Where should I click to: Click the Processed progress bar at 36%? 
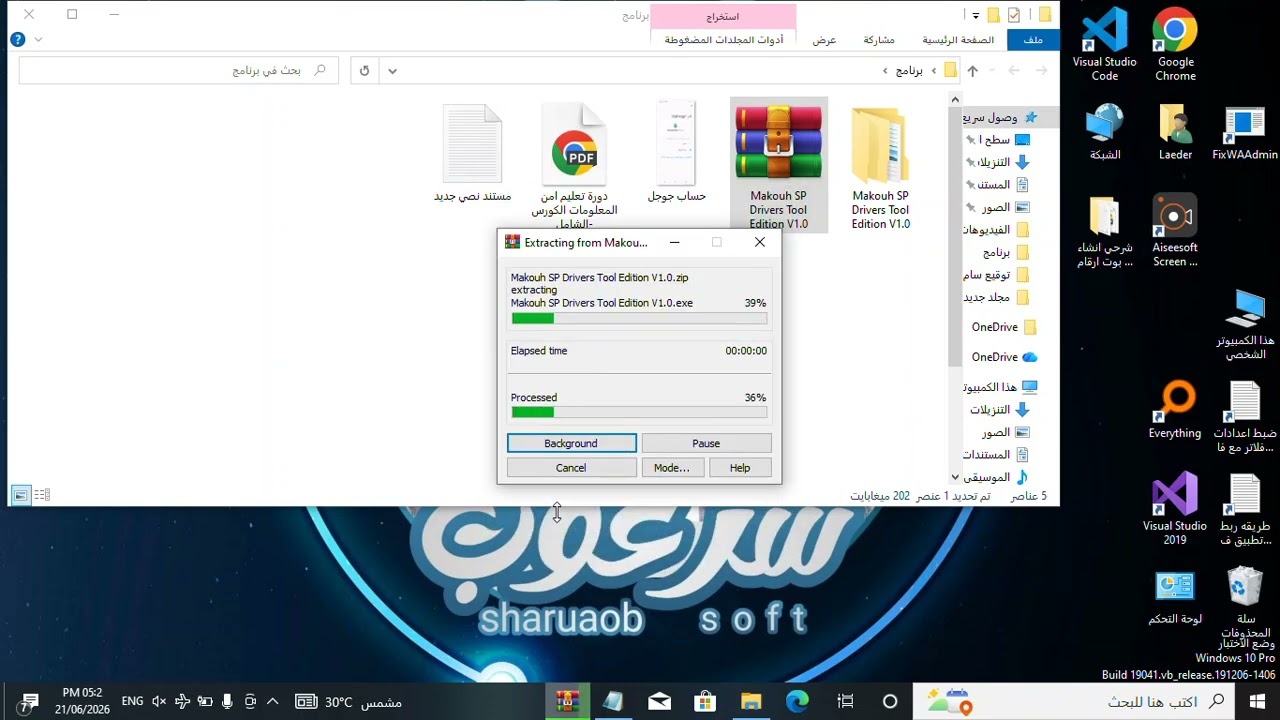point(639,412)
